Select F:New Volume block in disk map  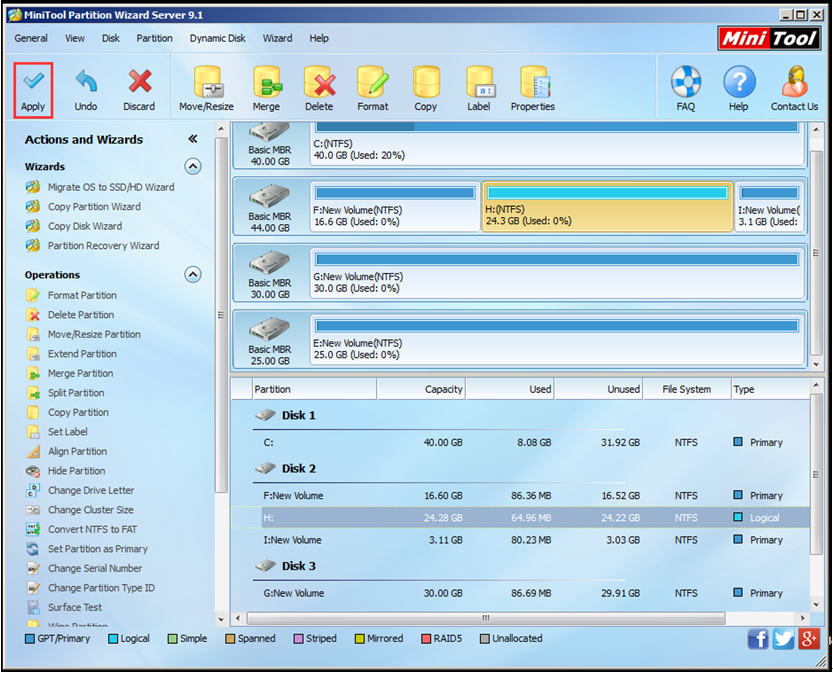tap(395, 207)
